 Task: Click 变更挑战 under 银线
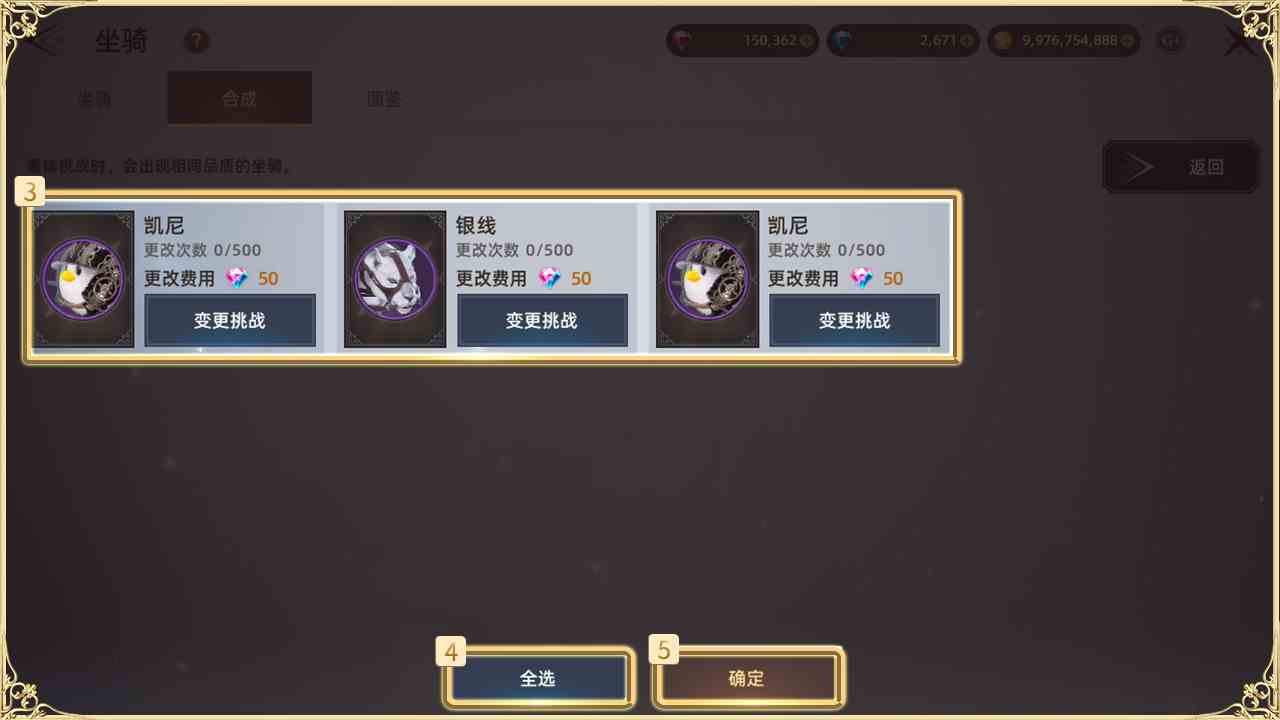coord(542,320)
